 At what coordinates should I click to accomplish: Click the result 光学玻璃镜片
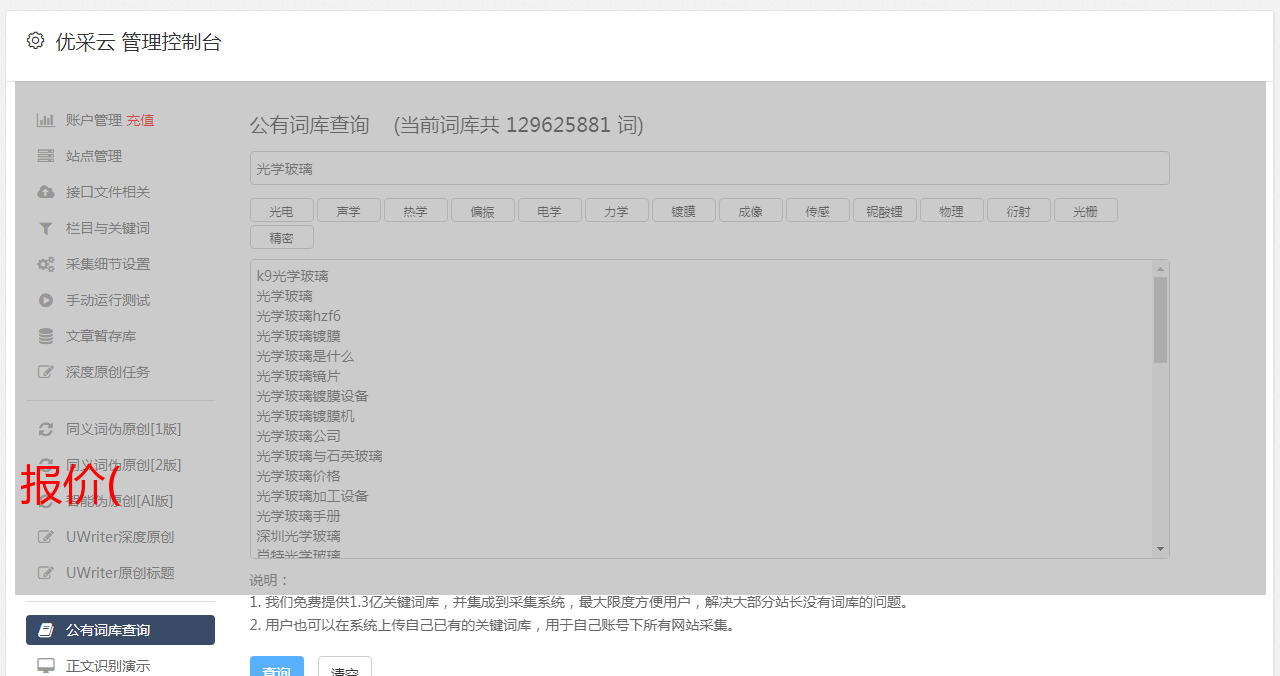coord(298,376)
